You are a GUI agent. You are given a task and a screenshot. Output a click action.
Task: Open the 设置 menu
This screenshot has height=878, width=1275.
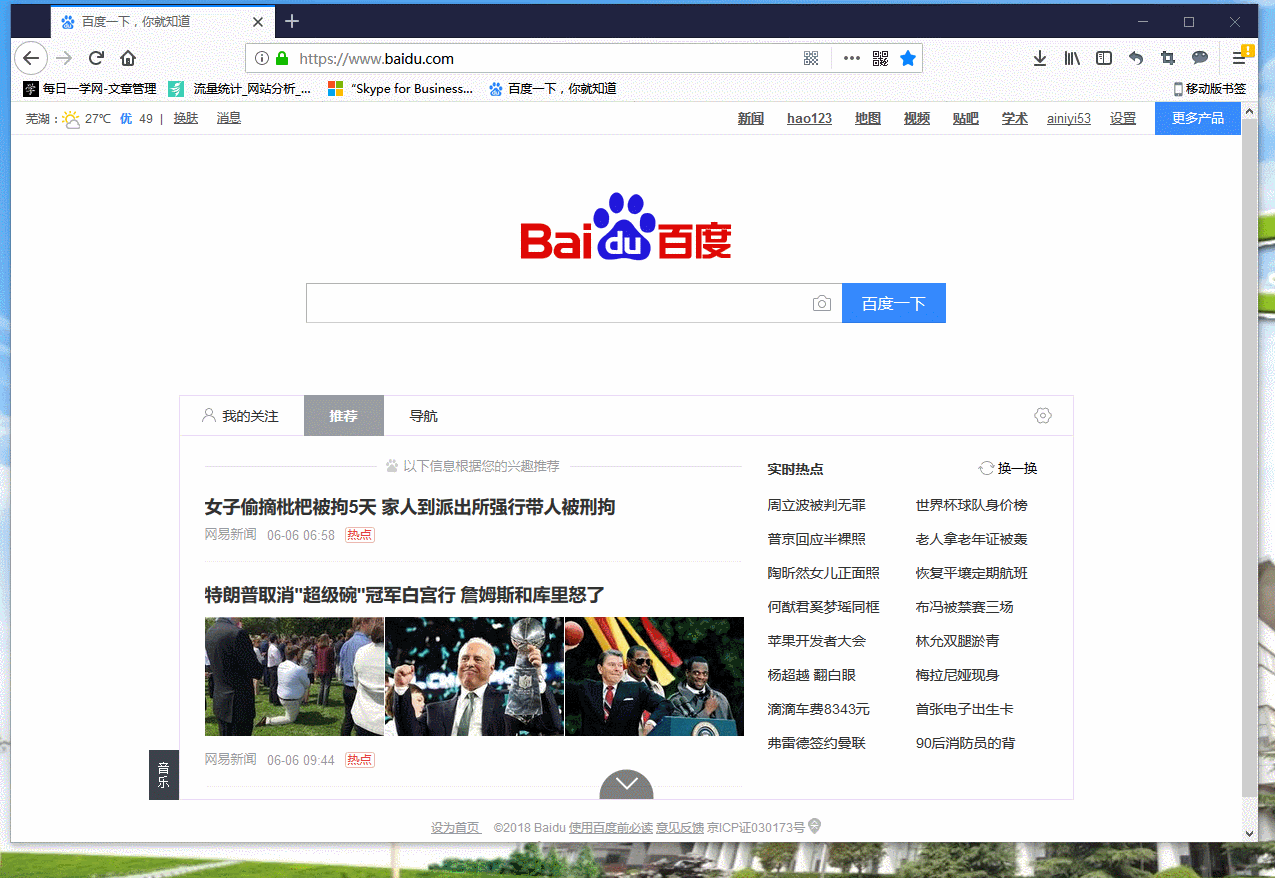(x=1123, y=118)
